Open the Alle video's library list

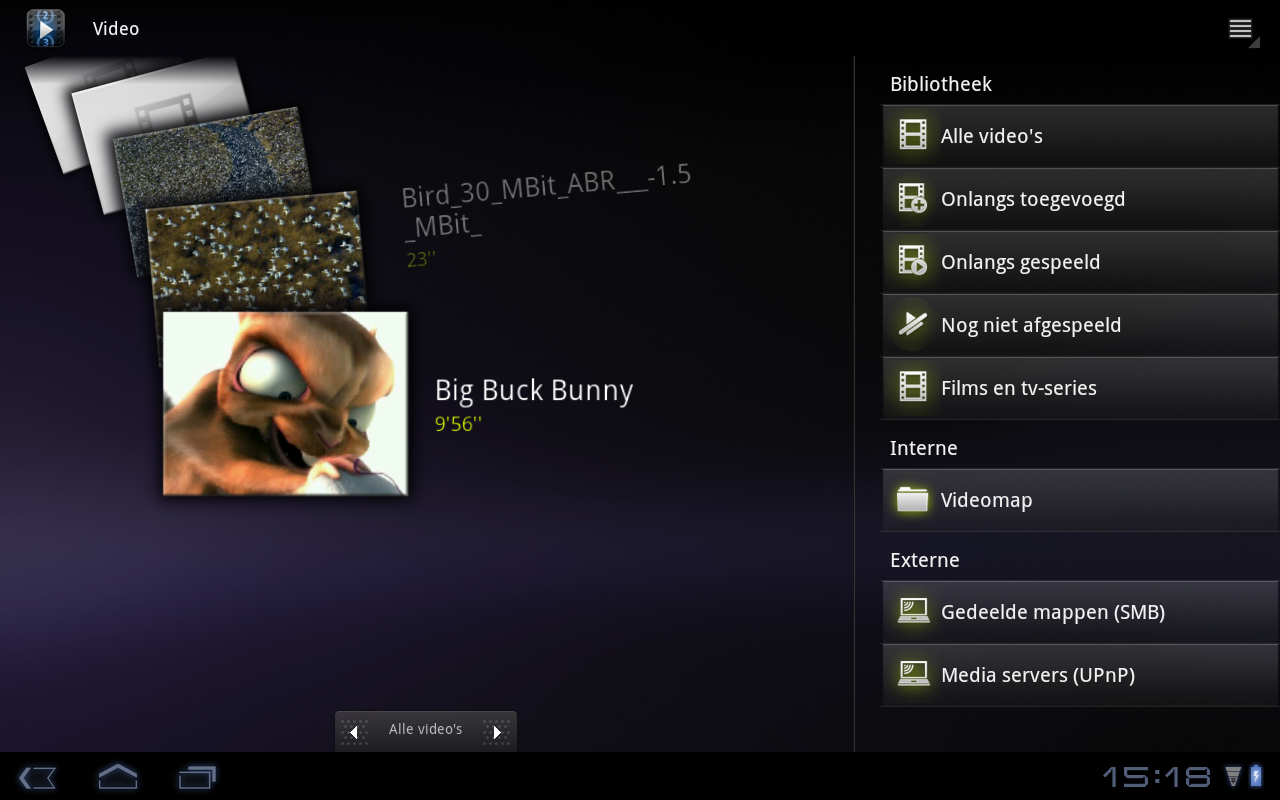[x=1080, y=136]
